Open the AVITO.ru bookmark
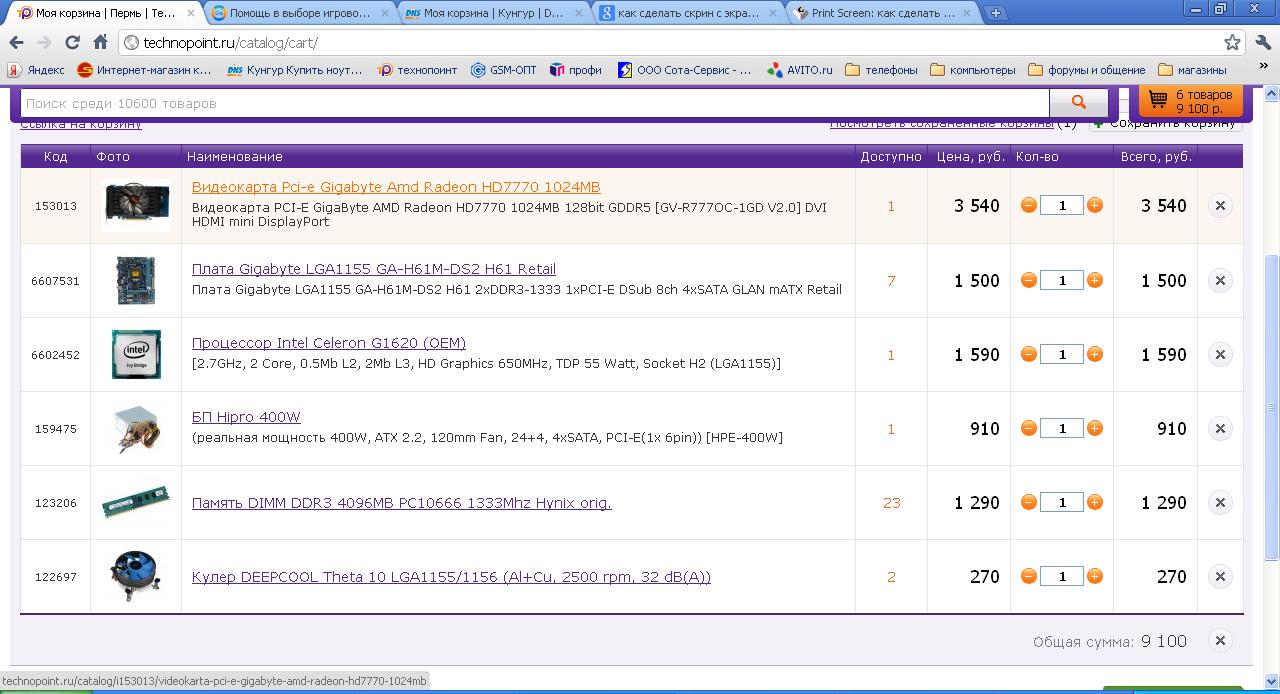 coord(800,70)
